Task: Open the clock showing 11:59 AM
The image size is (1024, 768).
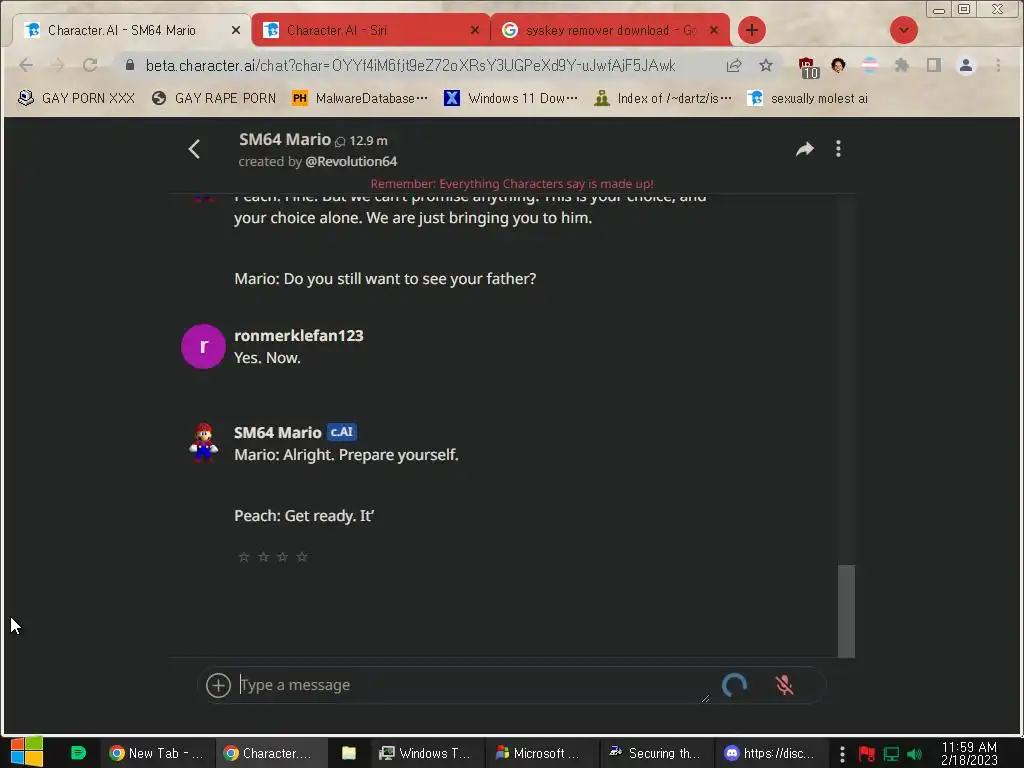Action: (969, 753)
